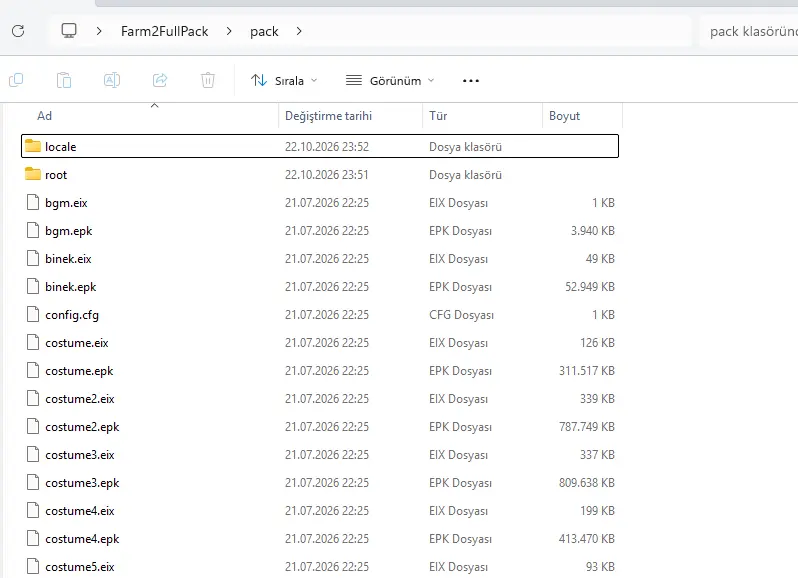Select the file name bgm.epk
This screenshot has height=578, width=798.
click(69, 230)
